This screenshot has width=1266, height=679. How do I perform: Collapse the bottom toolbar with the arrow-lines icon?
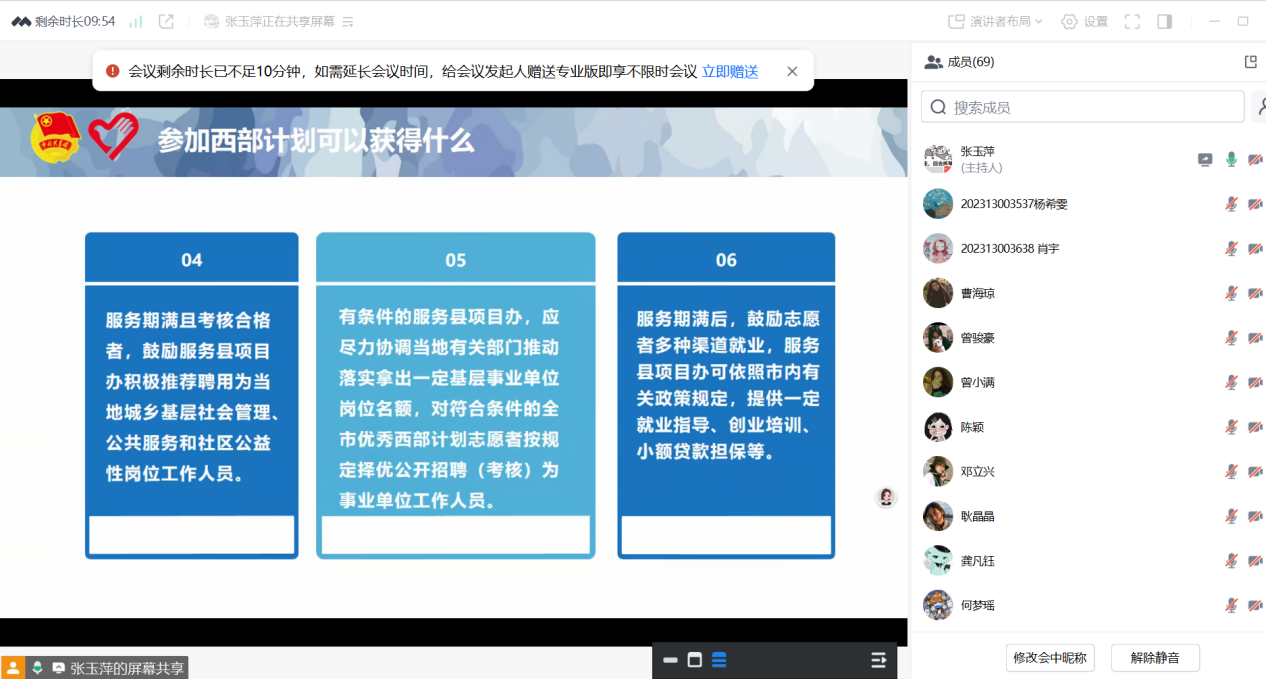(x=879, y=660)
